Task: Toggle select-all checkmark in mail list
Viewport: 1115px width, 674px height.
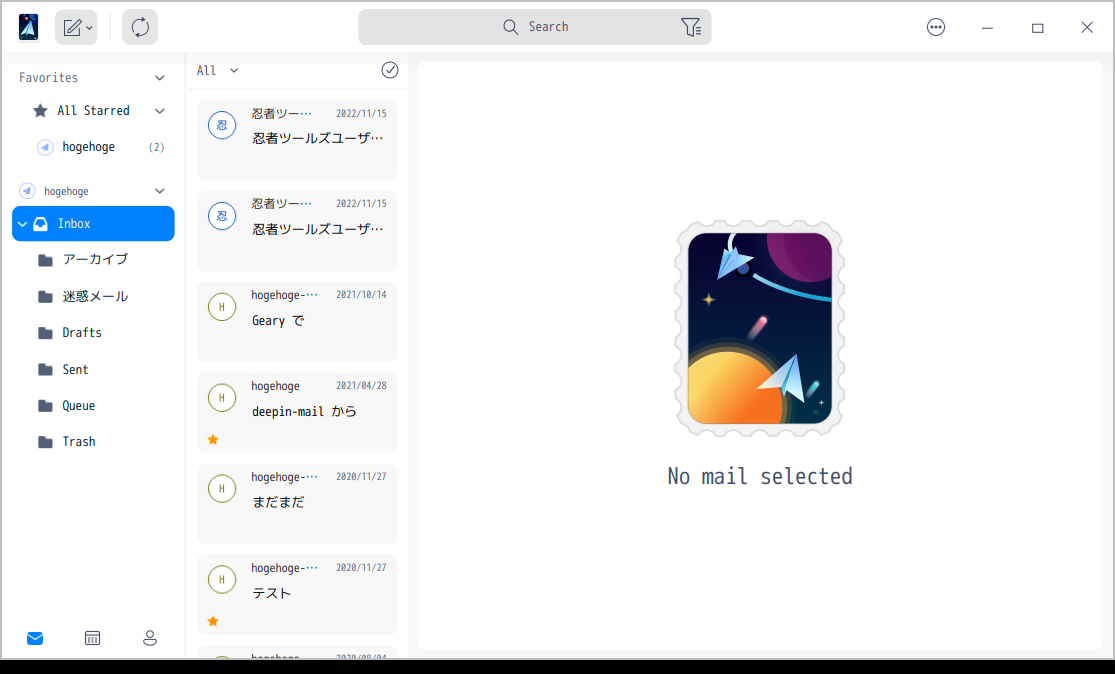Action: coord(390,70)
